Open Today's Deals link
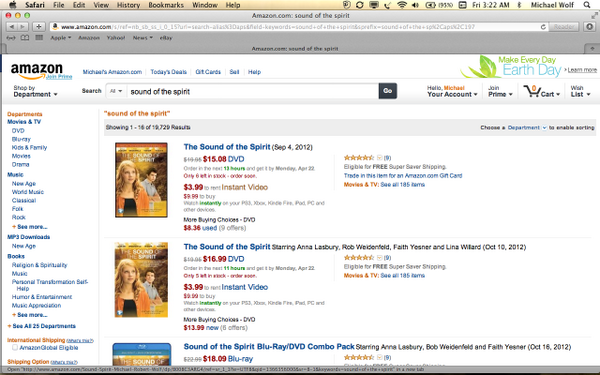The image size is (600, 375). [168, 72]
